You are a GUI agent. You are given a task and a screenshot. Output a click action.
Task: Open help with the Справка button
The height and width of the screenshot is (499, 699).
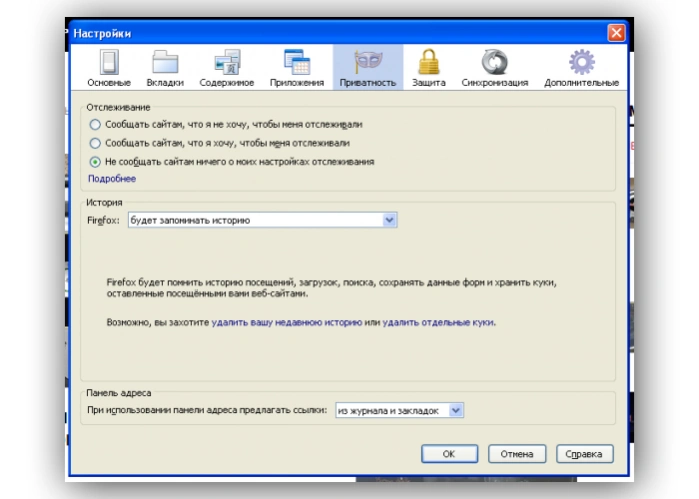point(584,454)
